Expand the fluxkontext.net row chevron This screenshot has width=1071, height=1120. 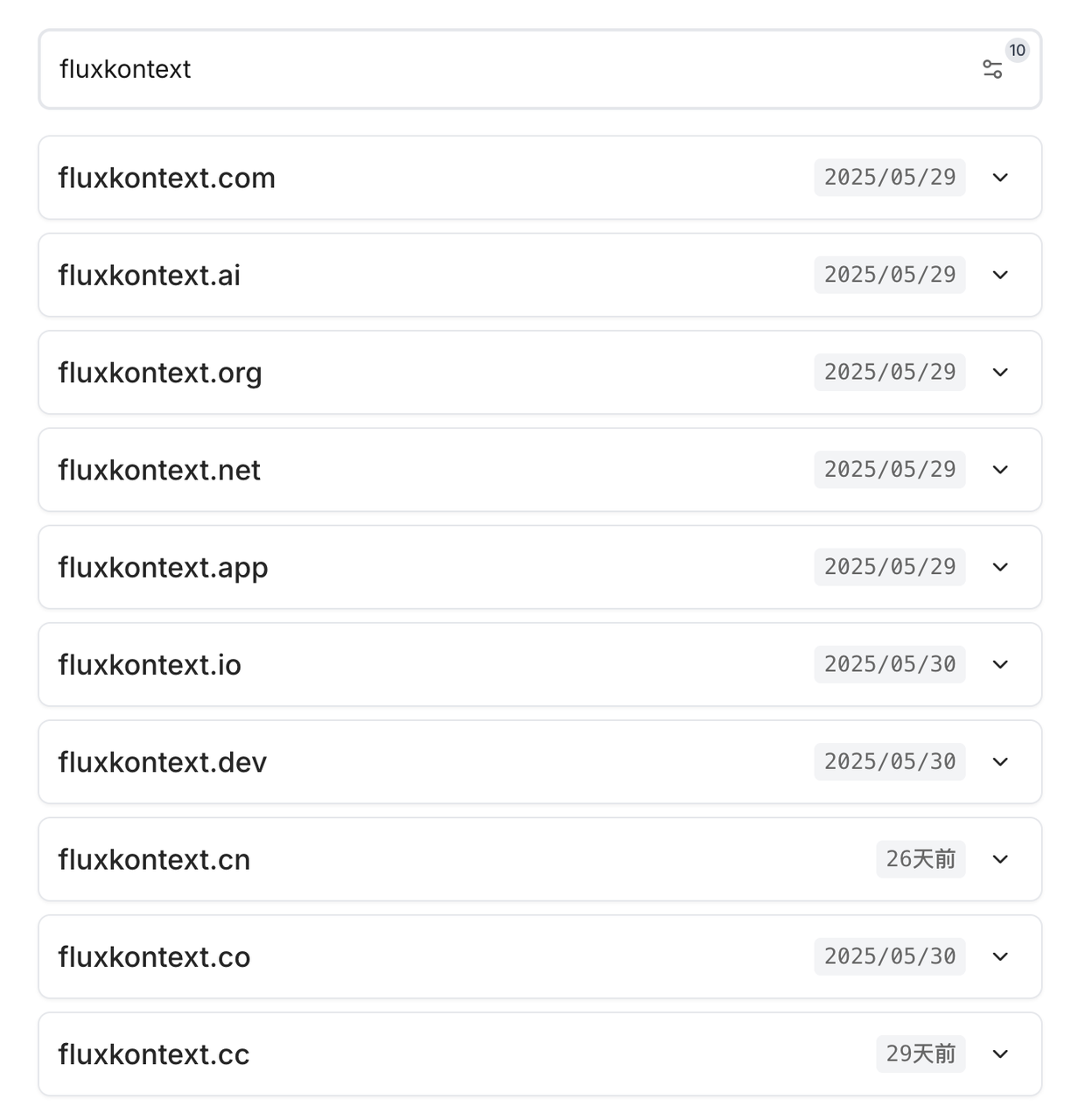[x=1001, y=470]
